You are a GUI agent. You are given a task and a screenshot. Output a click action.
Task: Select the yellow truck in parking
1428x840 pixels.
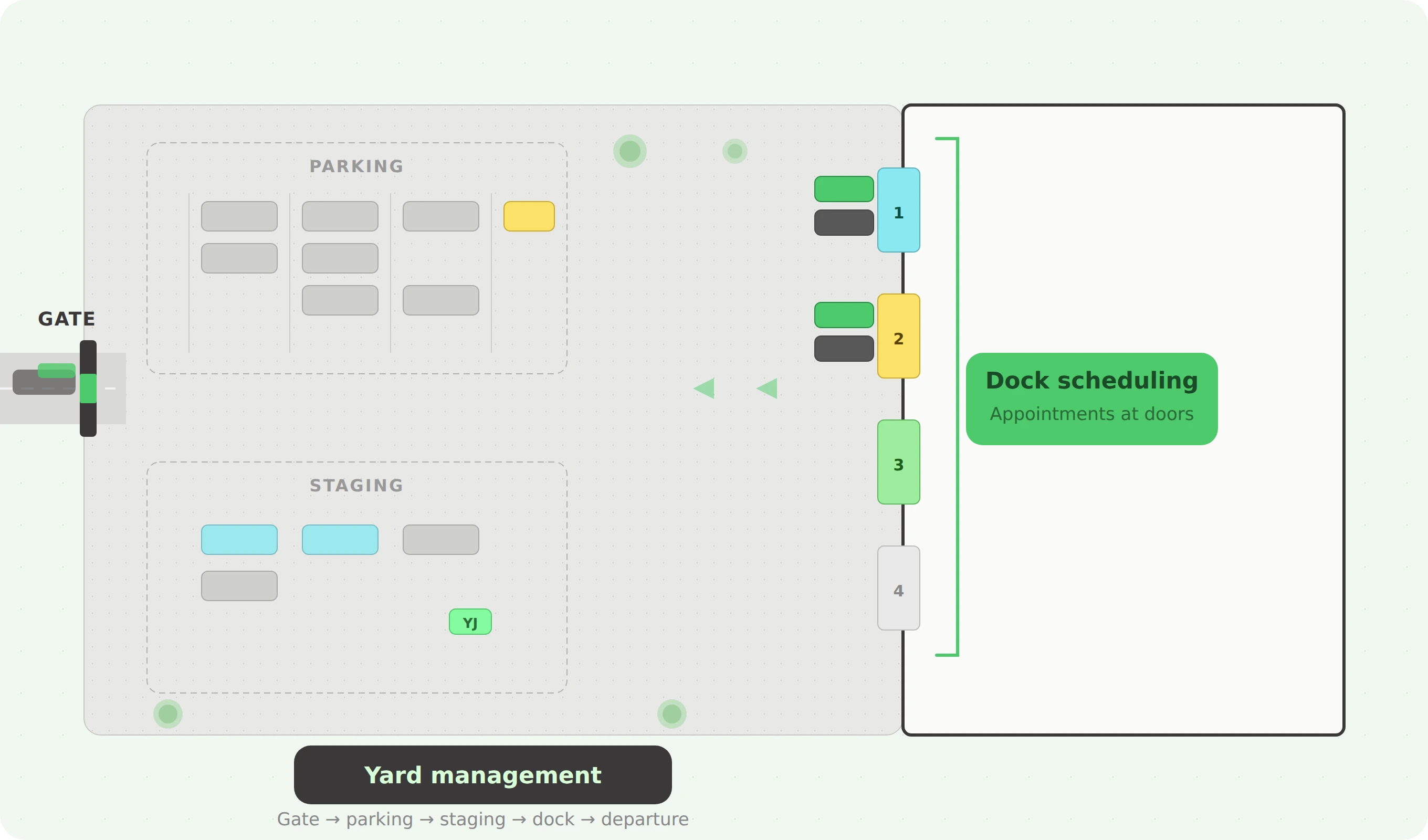528,215
